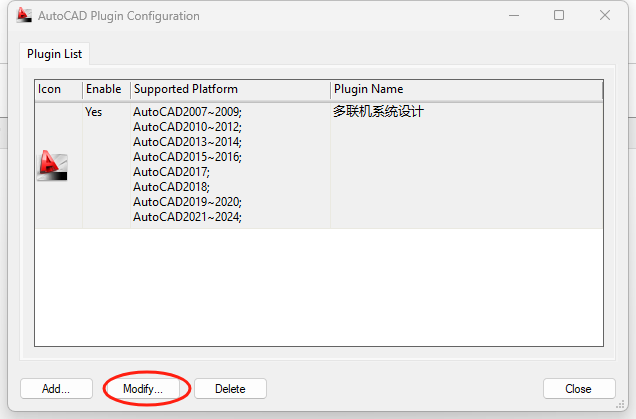
Task: Close the window using the title bar X
Action: [605, 16]
